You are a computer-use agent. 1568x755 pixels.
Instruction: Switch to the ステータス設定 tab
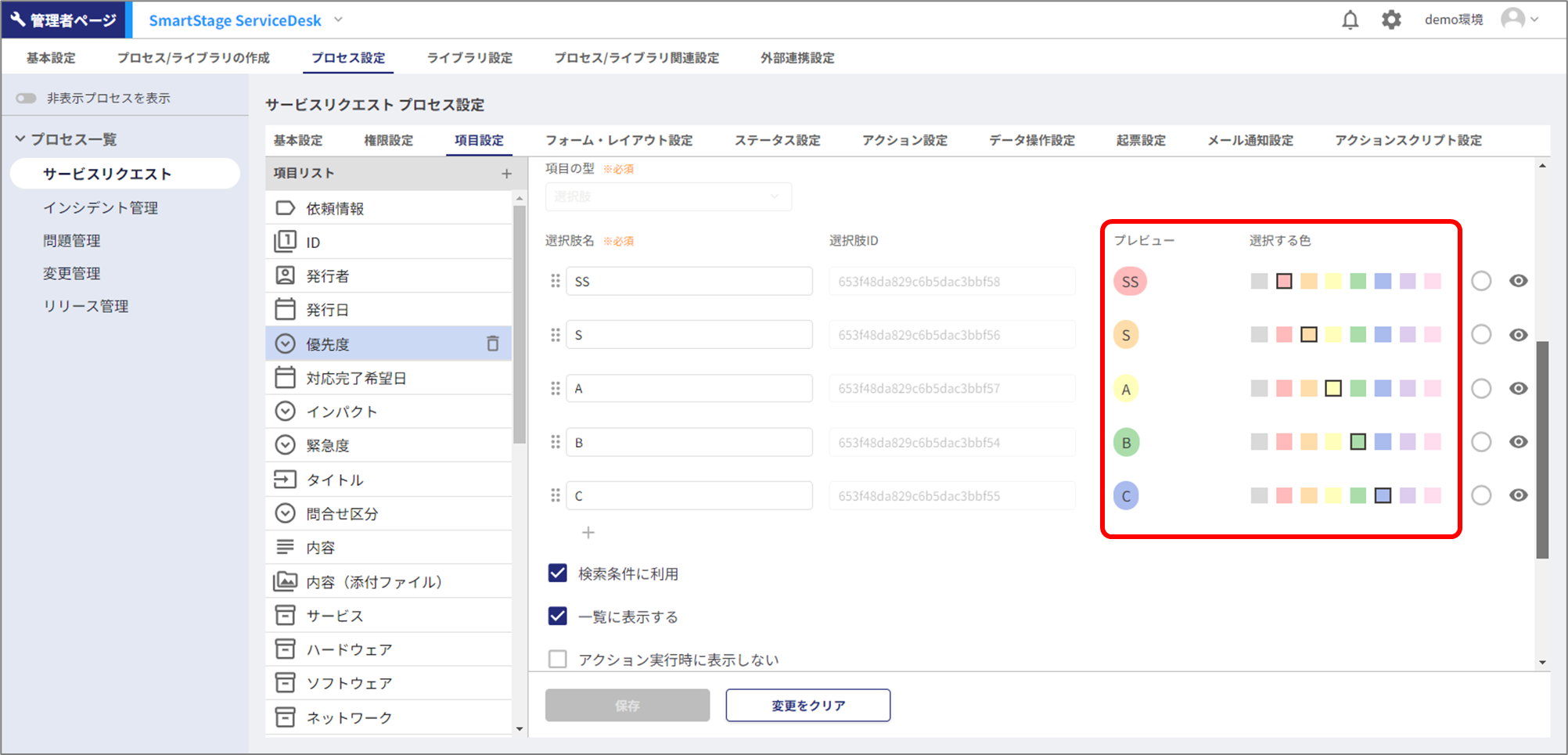pyautogui.click(x=777, y=141)
